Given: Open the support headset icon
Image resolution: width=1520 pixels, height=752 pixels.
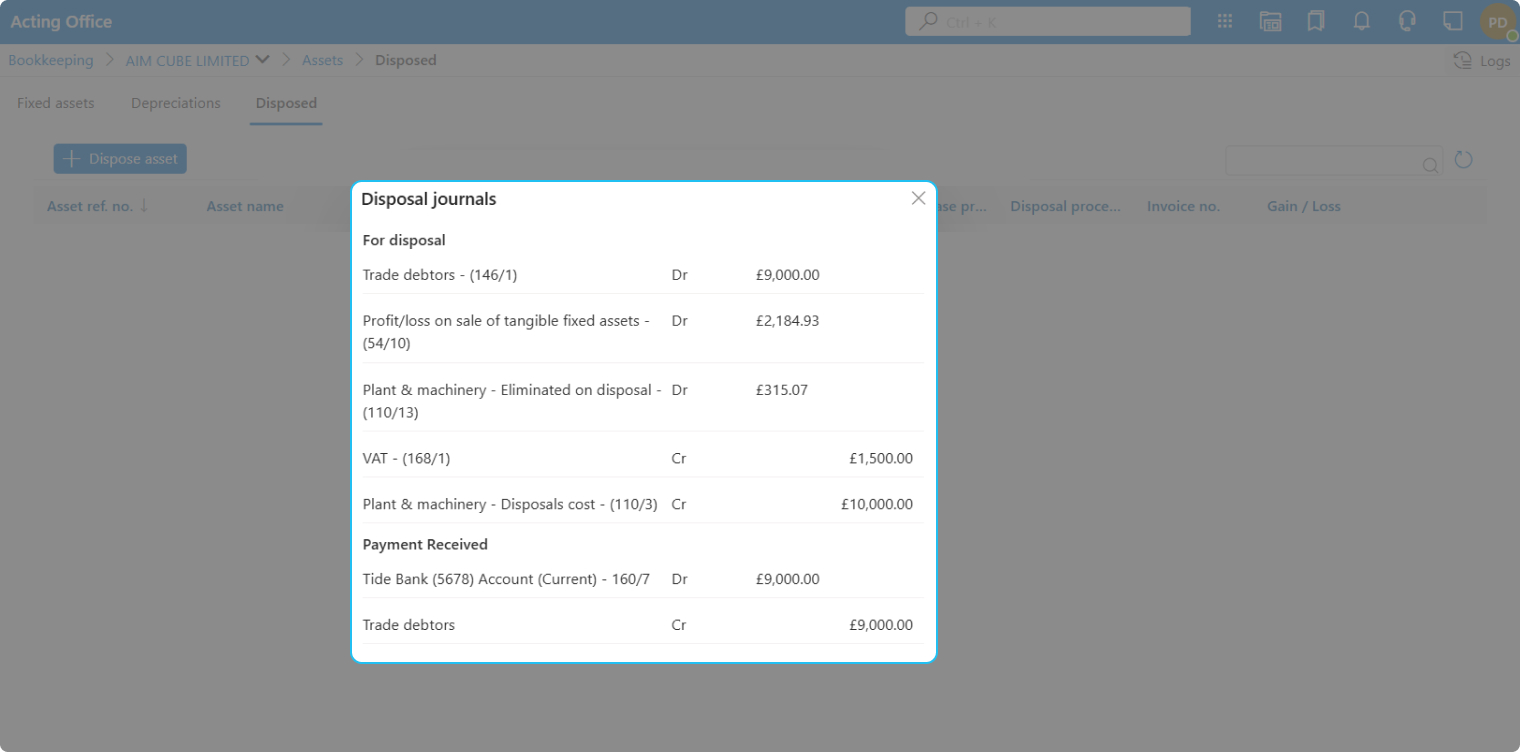Looking at the screenshot, I should pyautogui.click(x=1407, y=21).
